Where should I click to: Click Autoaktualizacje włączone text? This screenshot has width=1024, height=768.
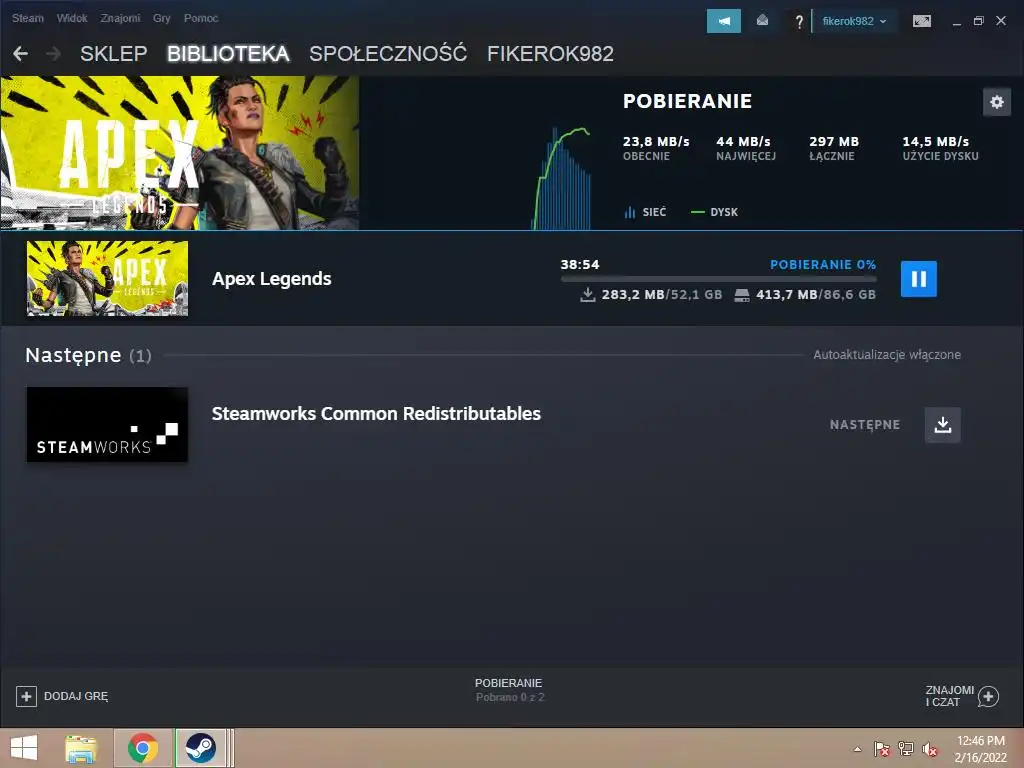[887, 355]
